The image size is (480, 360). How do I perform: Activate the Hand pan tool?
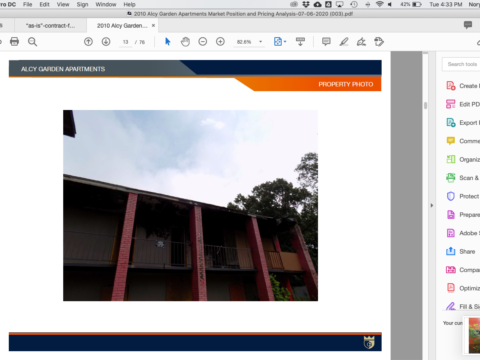(185, 42)
